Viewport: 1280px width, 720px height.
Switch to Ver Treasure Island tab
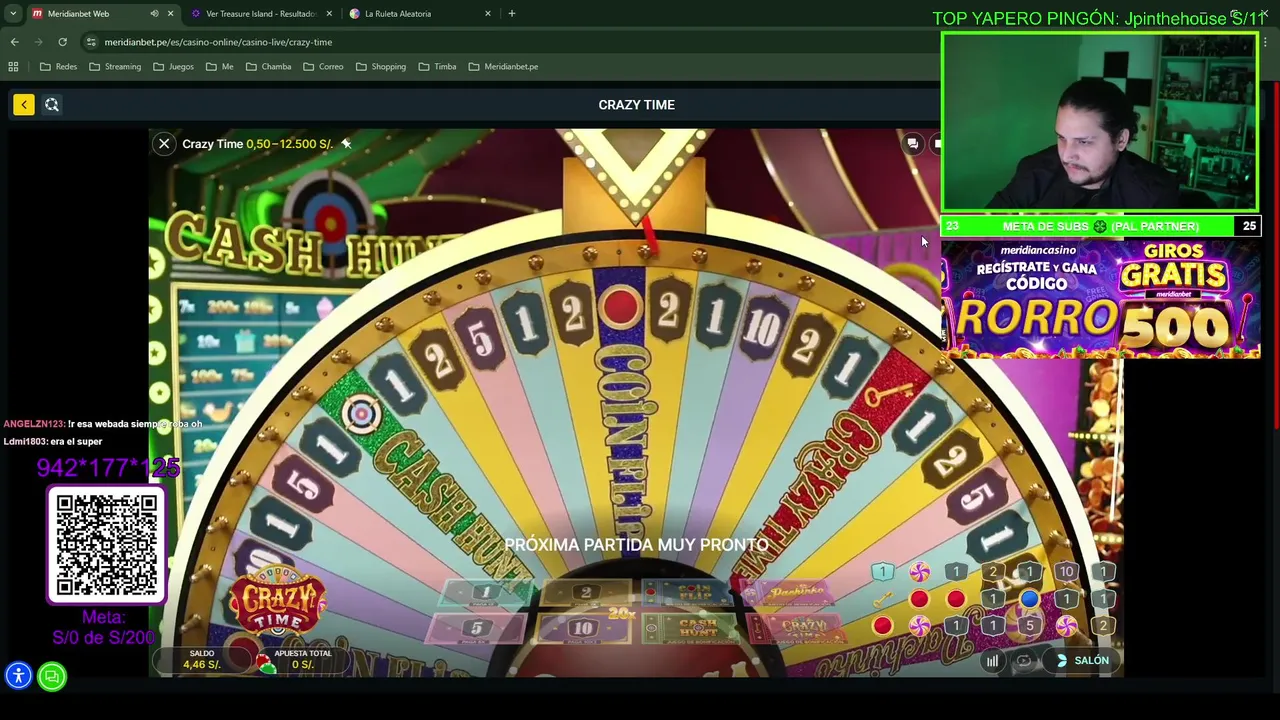260,14
